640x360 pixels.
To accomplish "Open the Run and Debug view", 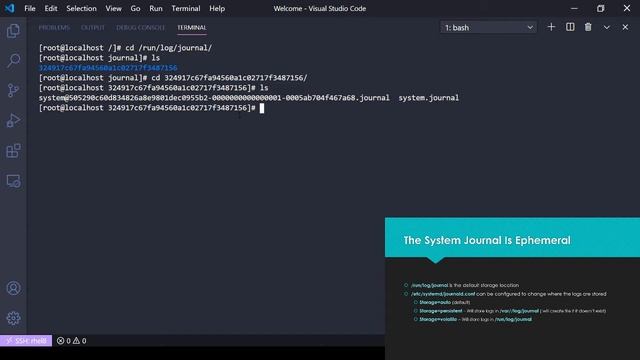I will [x=13, y=121].
